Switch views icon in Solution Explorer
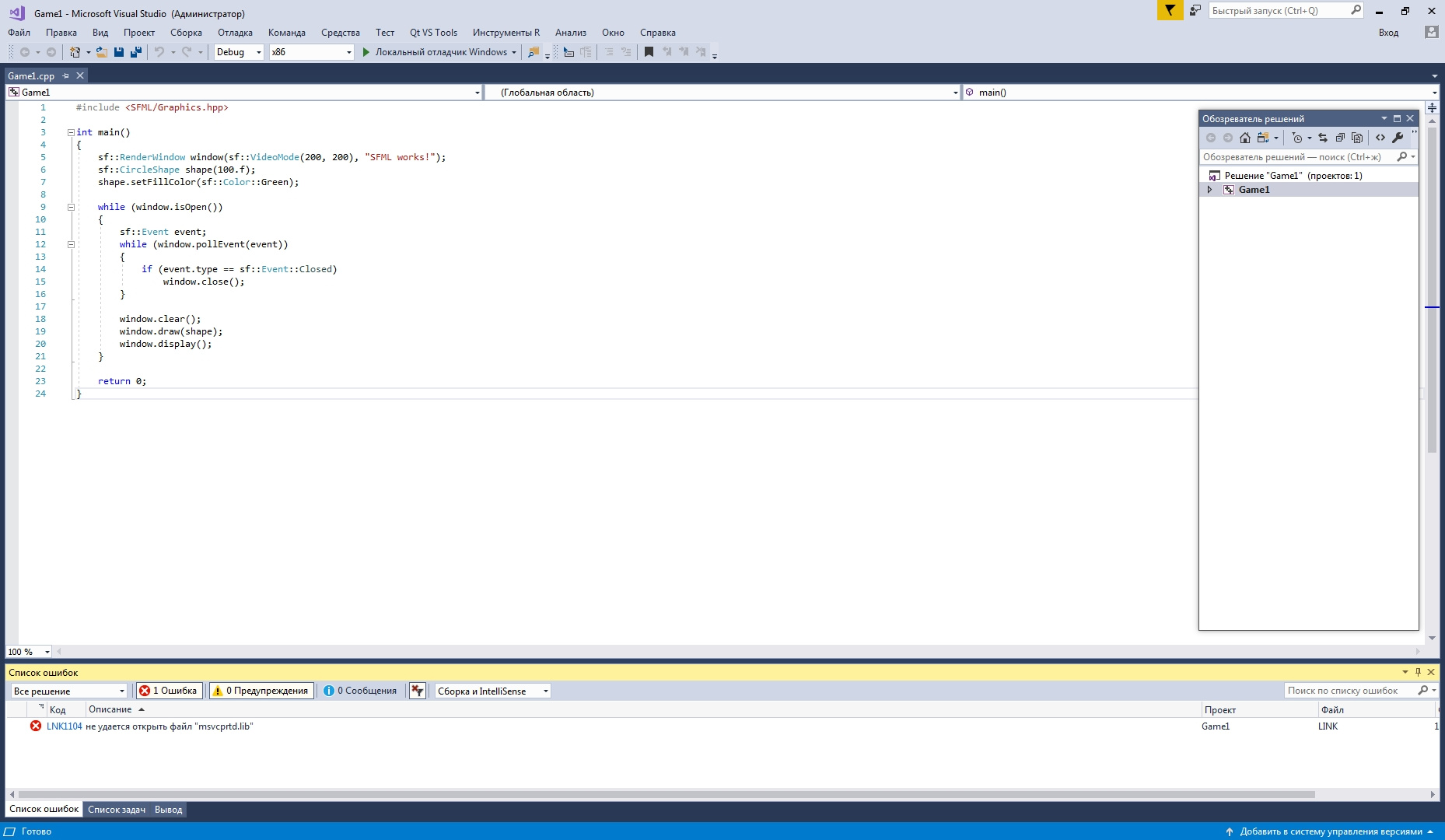The width and height of the screenshot is (1445, 840). coord(1263,138)
